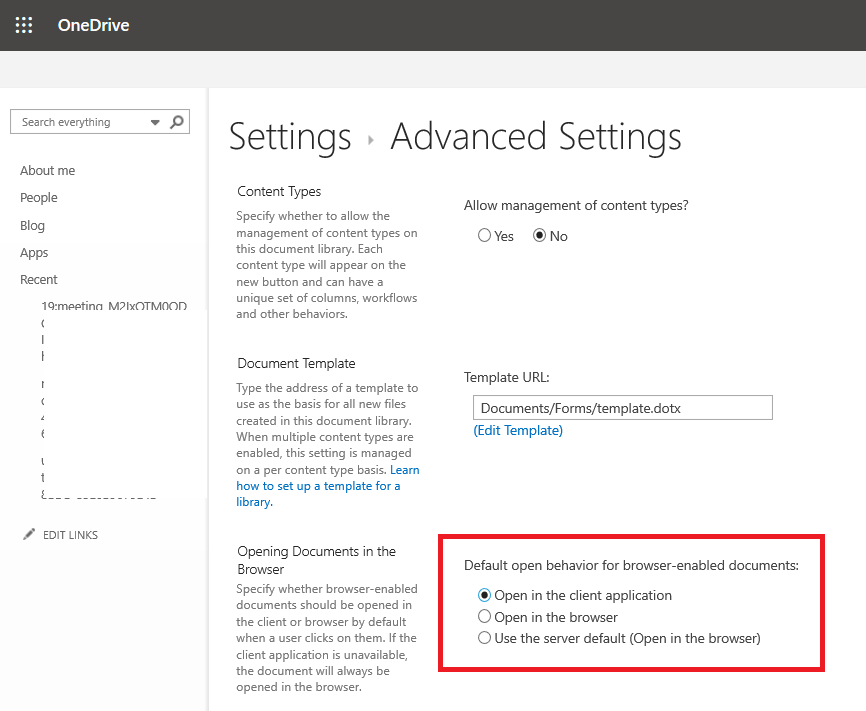
Task: Select Open in the client application
Action: pyautogui.click(x=483, y=595)
